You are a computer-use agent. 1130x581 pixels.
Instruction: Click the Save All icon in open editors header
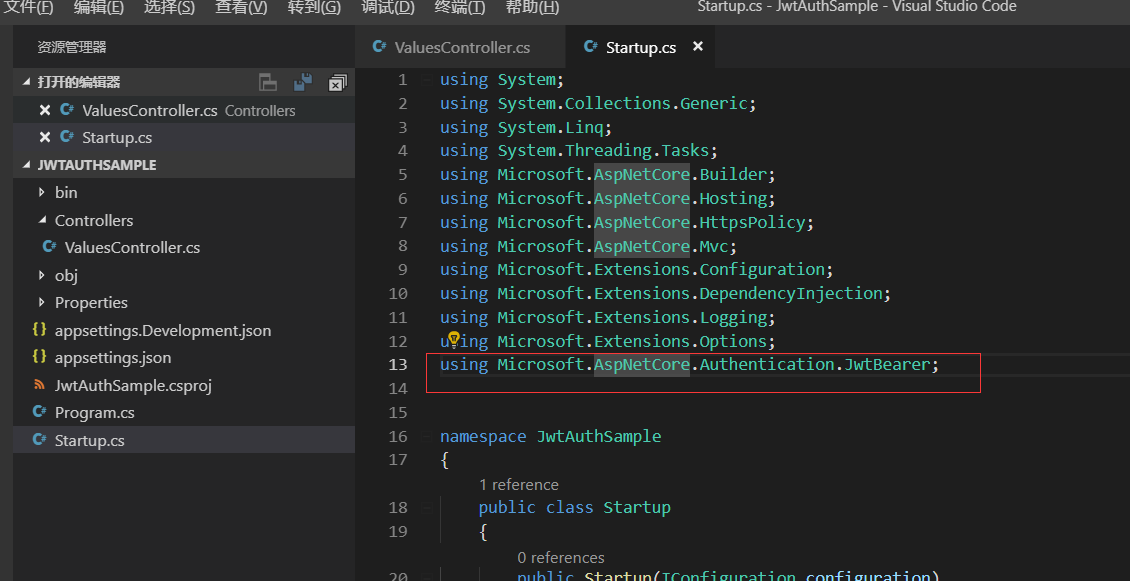pyautogui.click(x=303, y=82)
